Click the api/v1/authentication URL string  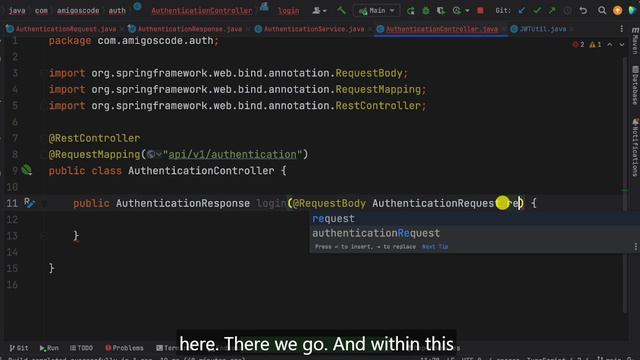(x=232, y=154)
